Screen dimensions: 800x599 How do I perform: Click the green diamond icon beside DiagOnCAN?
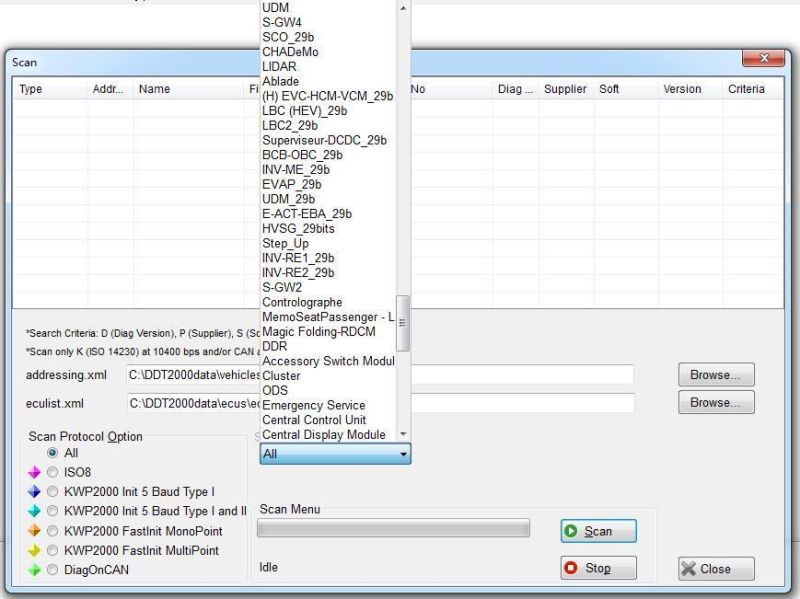coord(34,570)
